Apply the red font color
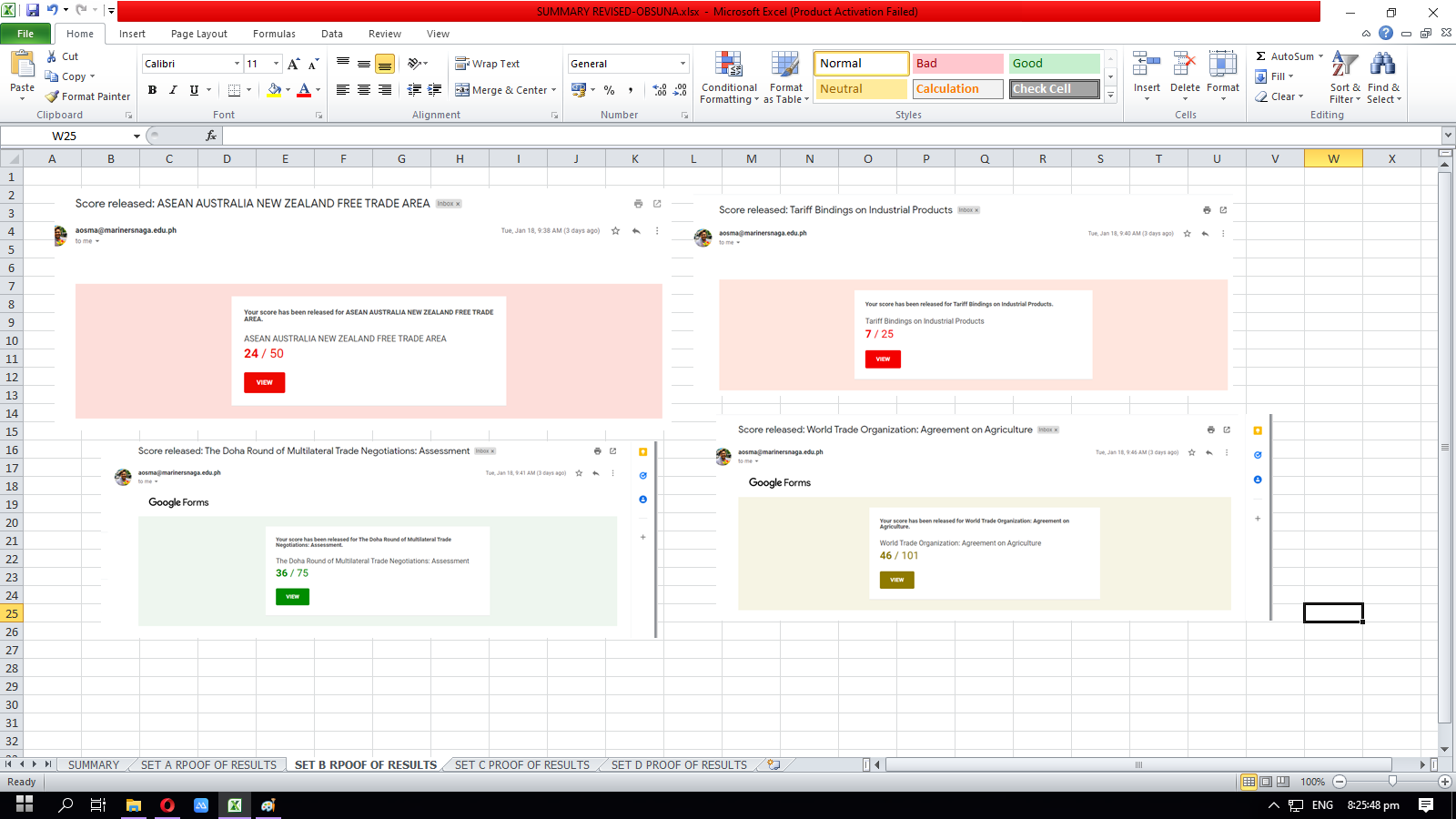1456x819 pixels. (x=304, y=90)
